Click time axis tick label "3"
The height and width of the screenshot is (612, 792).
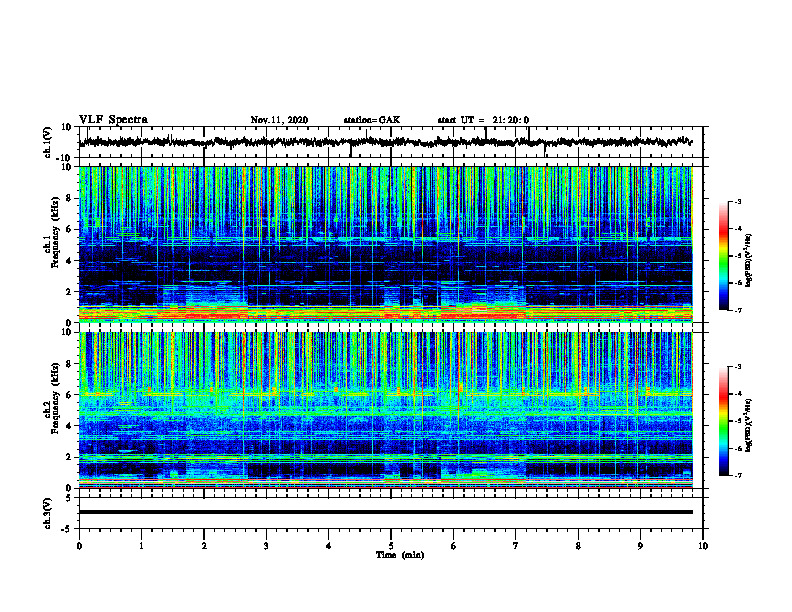pyautogui.click(x=266, y=546)
